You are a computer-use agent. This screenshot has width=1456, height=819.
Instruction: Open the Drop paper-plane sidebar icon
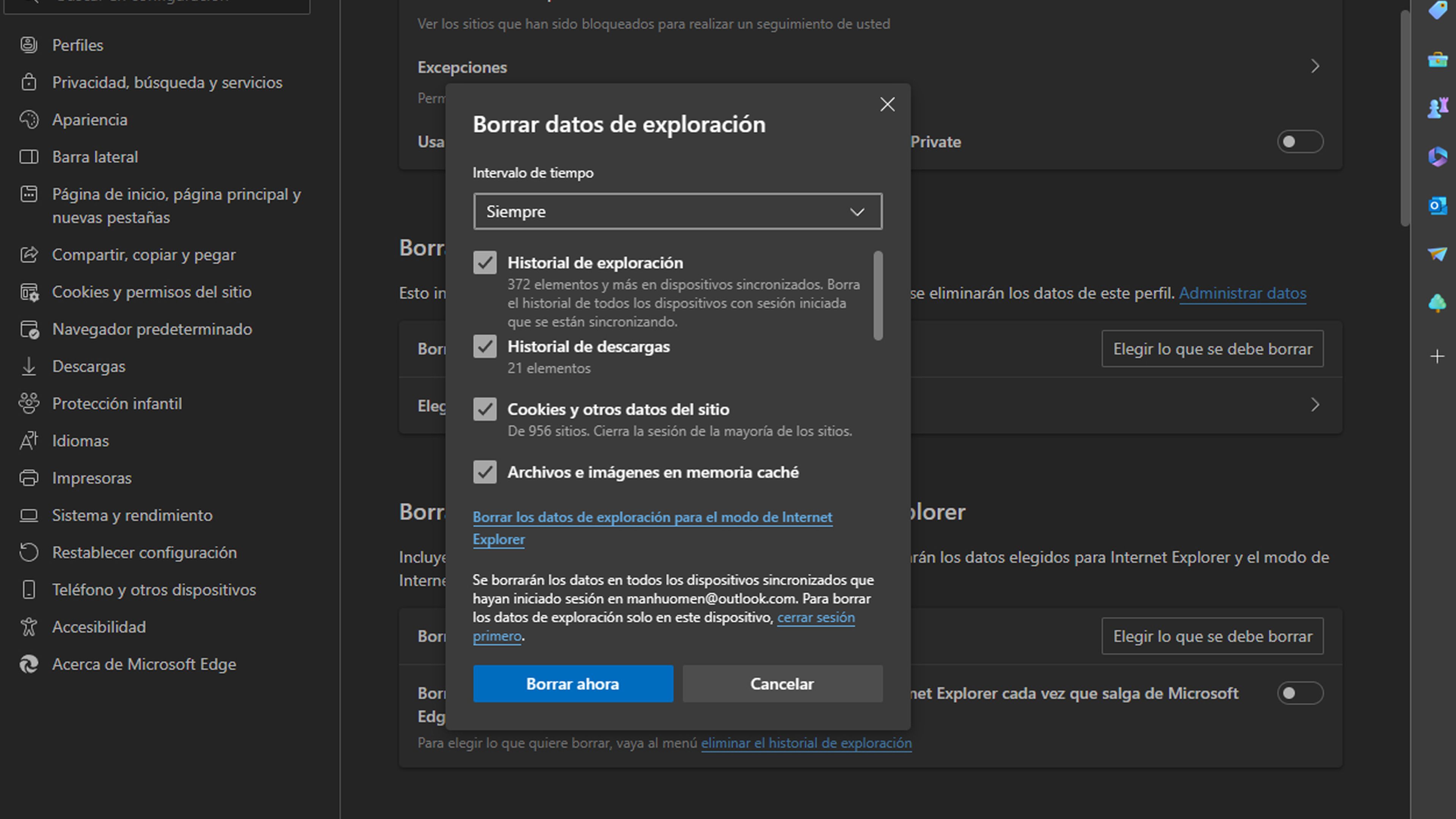(1437, 254)
